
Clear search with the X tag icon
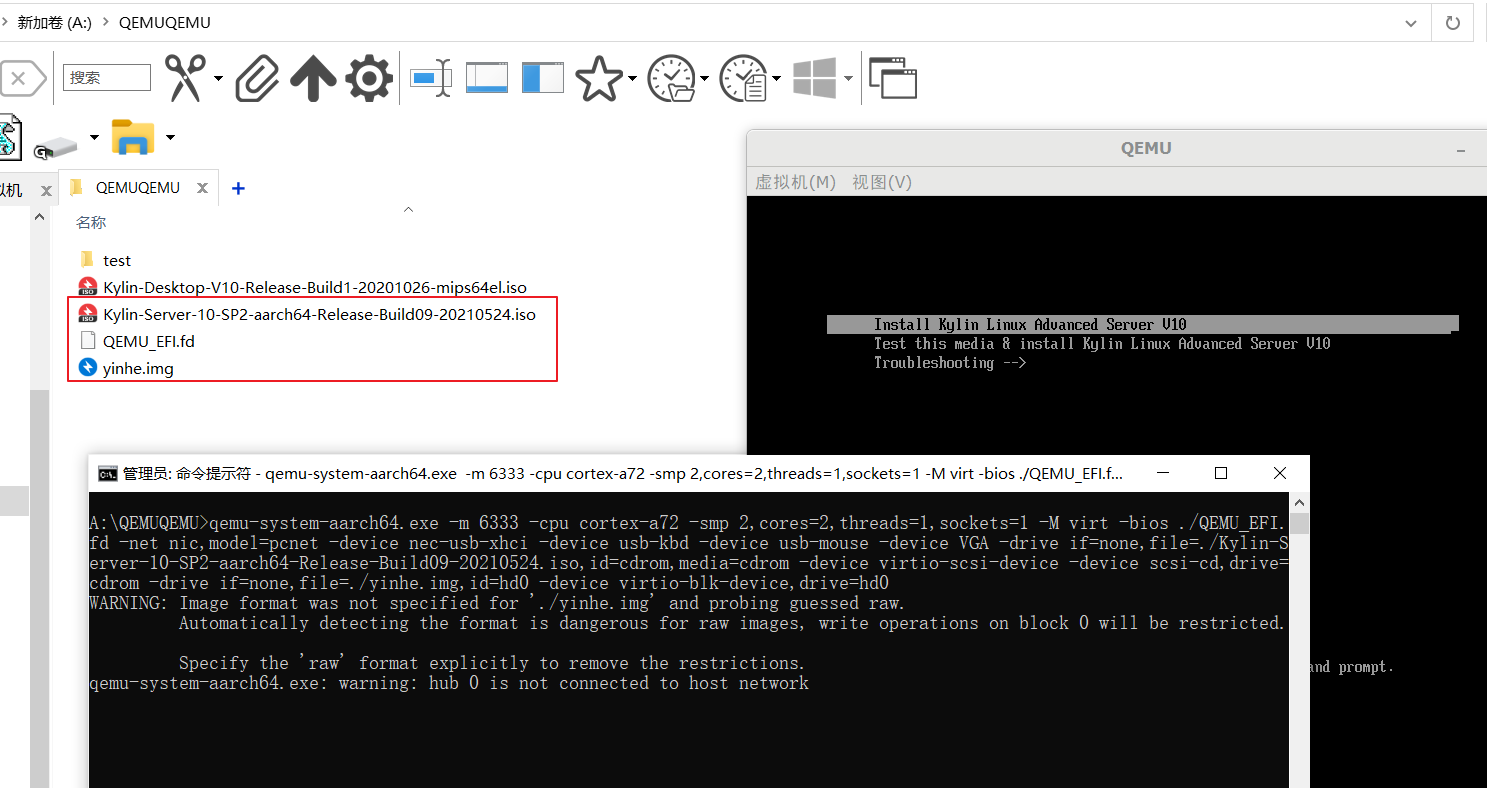pos(22,78)
